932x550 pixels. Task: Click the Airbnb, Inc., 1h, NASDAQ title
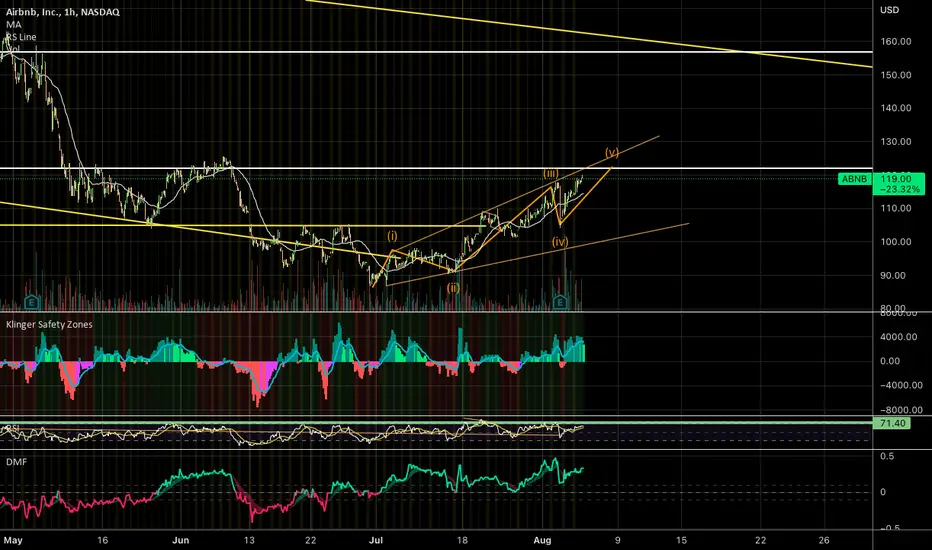pyautogui.click(x=62, y=12)
